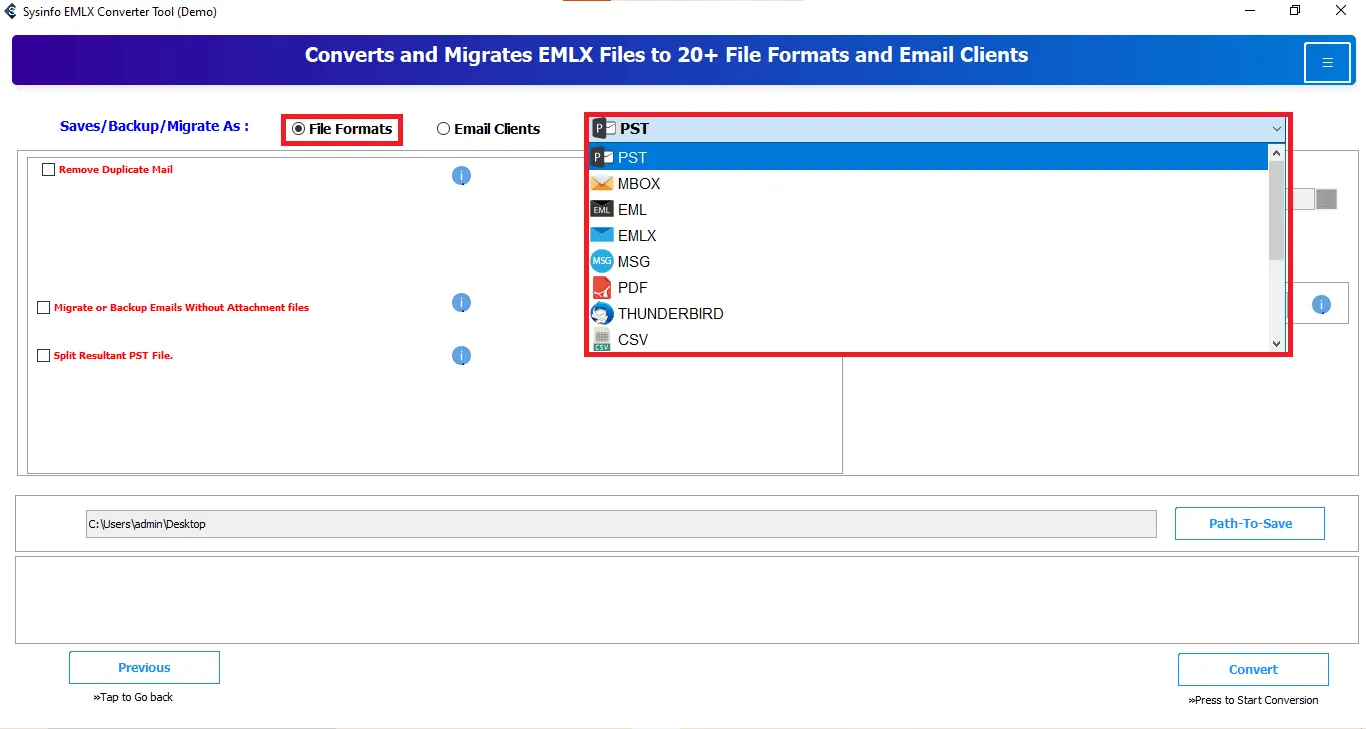The image size is (1366, 729).
Task: Select the EMLX format option
Action: click(x=928, y=236)
